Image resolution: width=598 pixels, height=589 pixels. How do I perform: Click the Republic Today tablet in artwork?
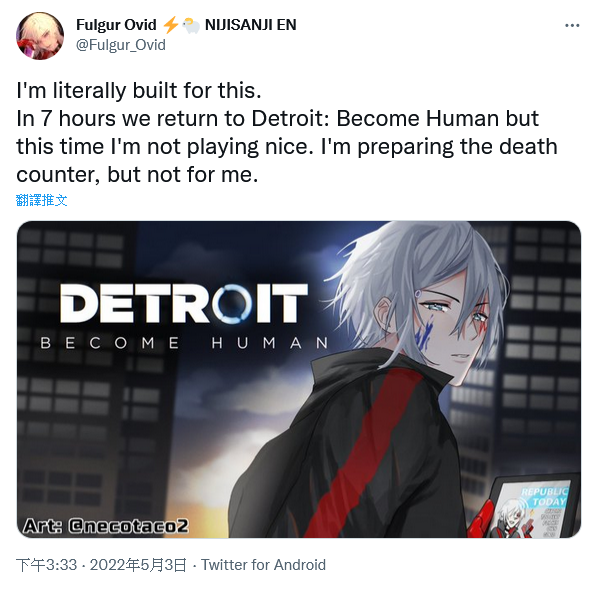pyautogui.click(x=534, y=506)
